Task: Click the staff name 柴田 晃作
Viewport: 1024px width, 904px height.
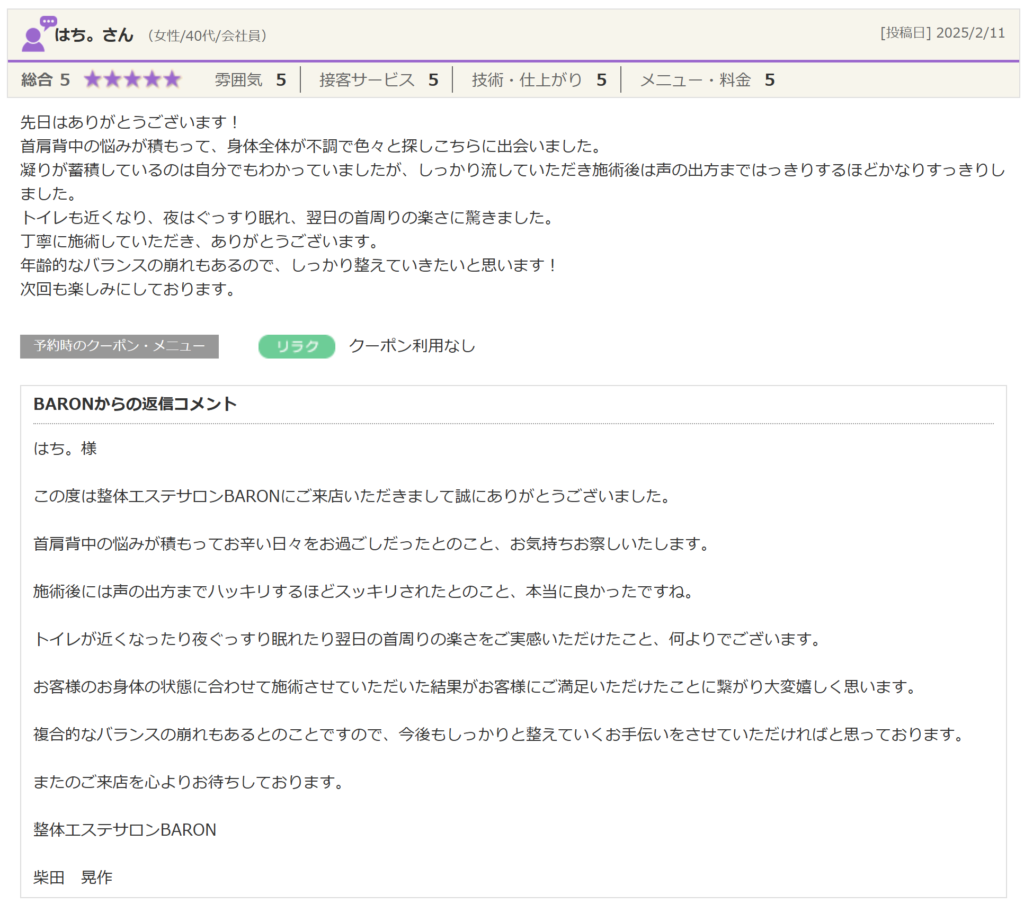Action: pos(73,877)
